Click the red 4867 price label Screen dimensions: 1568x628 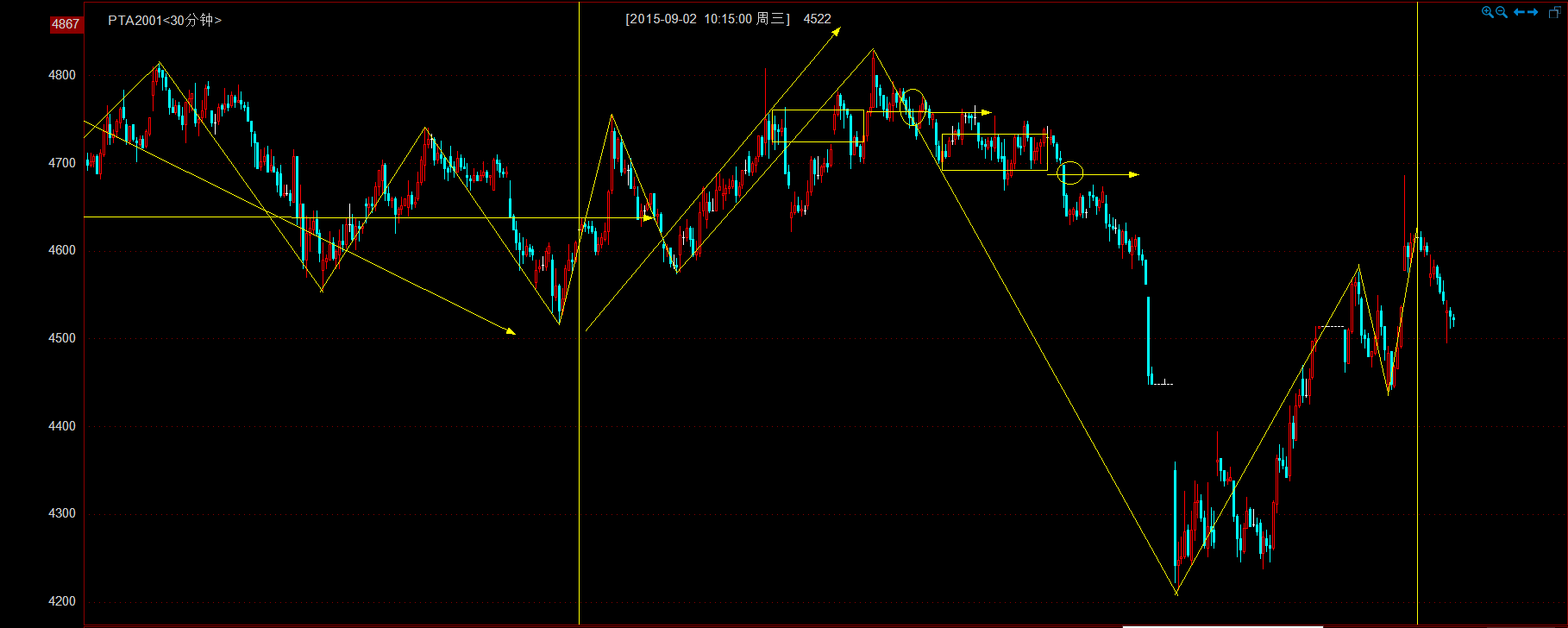tap(66, 24)
